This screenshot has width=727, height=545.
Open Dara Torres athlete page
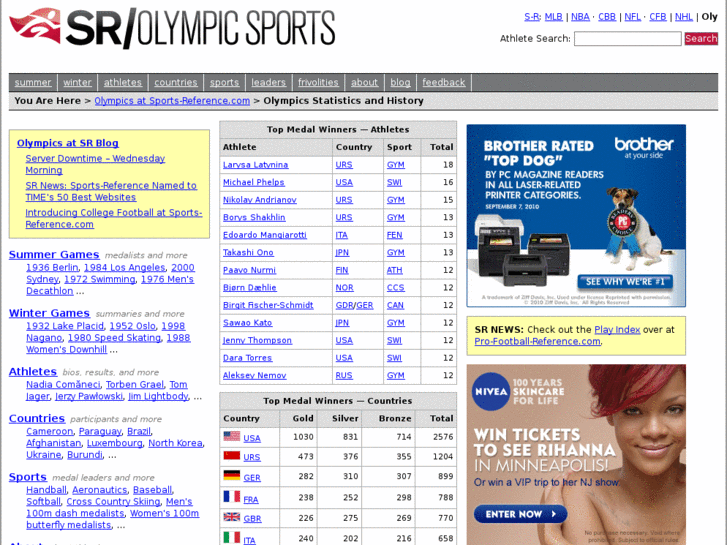coord(248,358)
